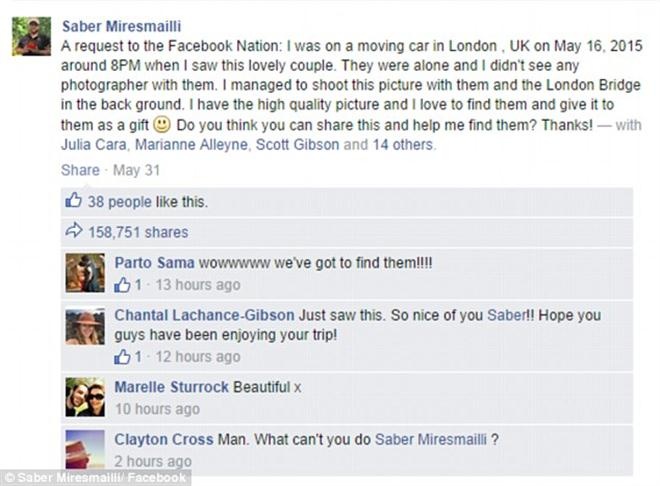Click Chantal Lachance-Gibson's profile photo

pos(84,326)
